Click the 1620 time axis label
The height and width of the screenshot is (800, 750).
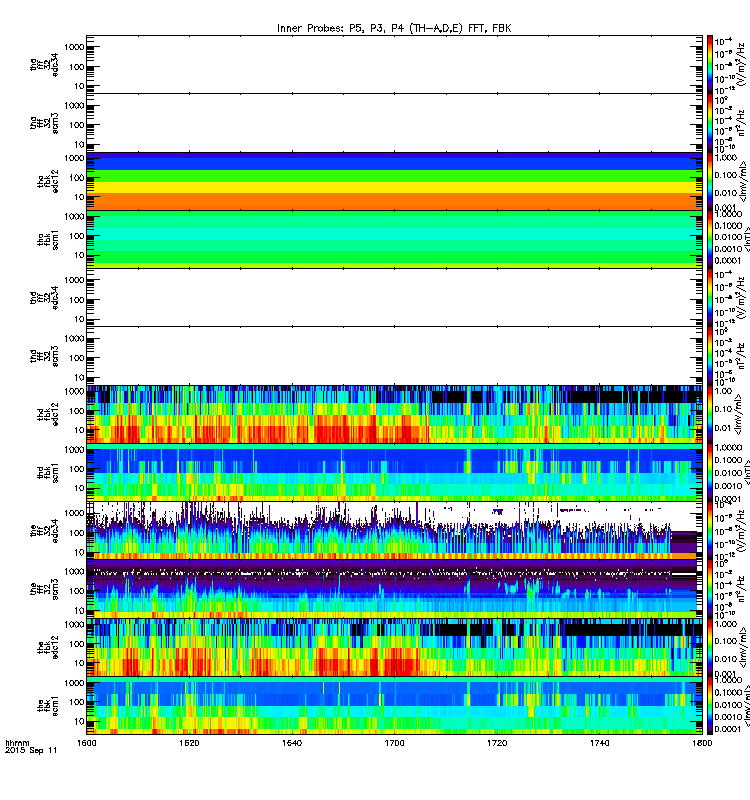tap(189, 743)
